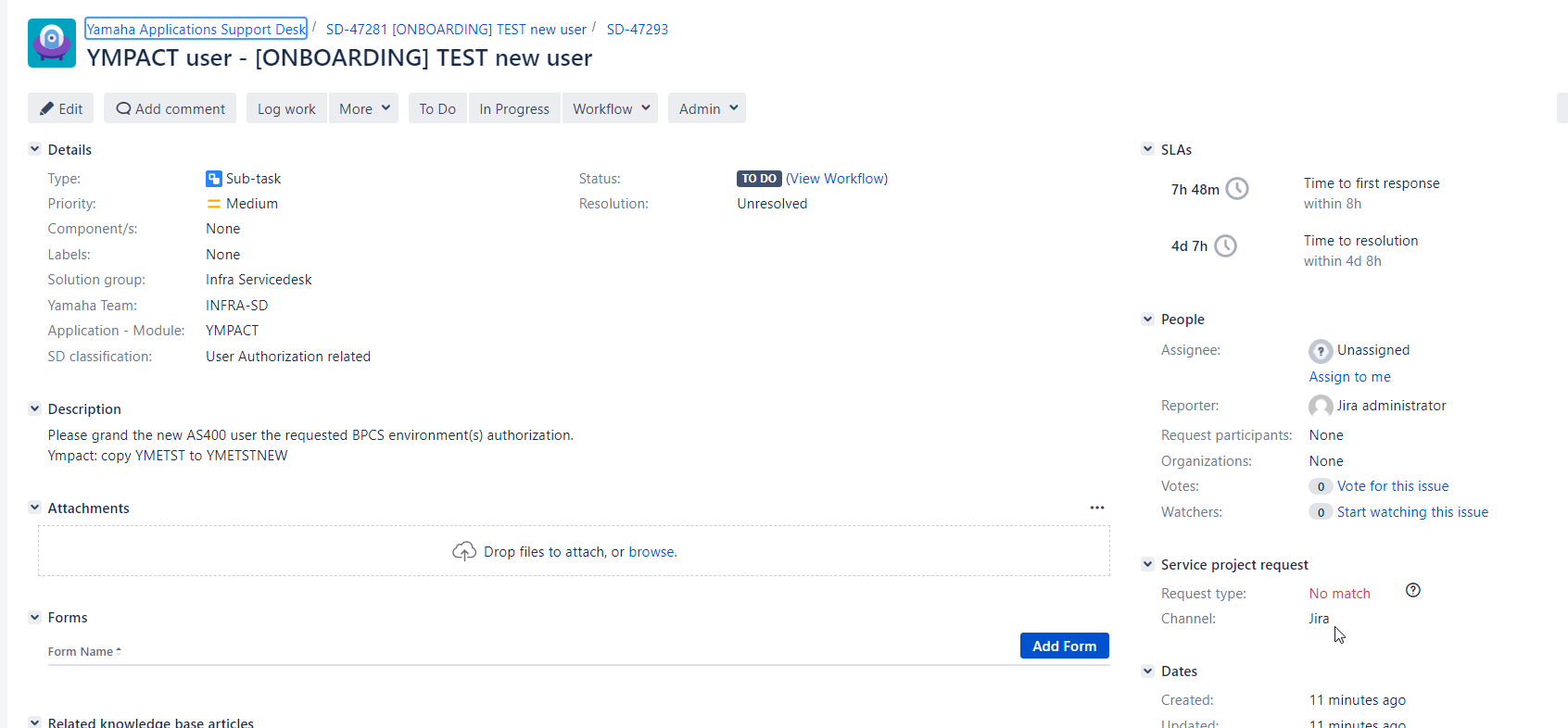The height and width of the screenshot is (728, 1568).
Task: Click the Add Form button
Action: coord(1065,646)
